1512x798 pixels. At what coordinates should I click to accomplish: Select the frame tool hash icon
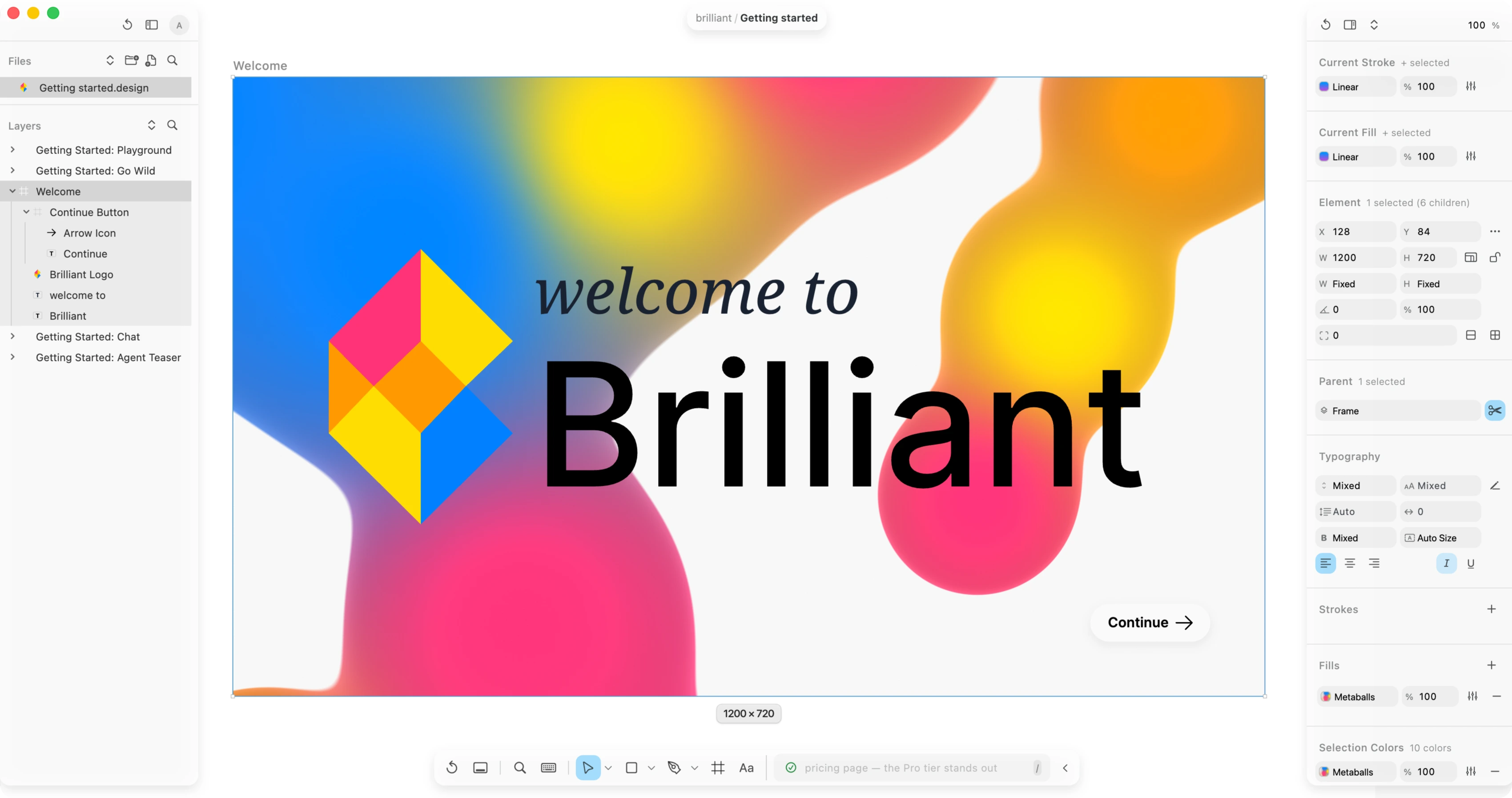[718, 767]
